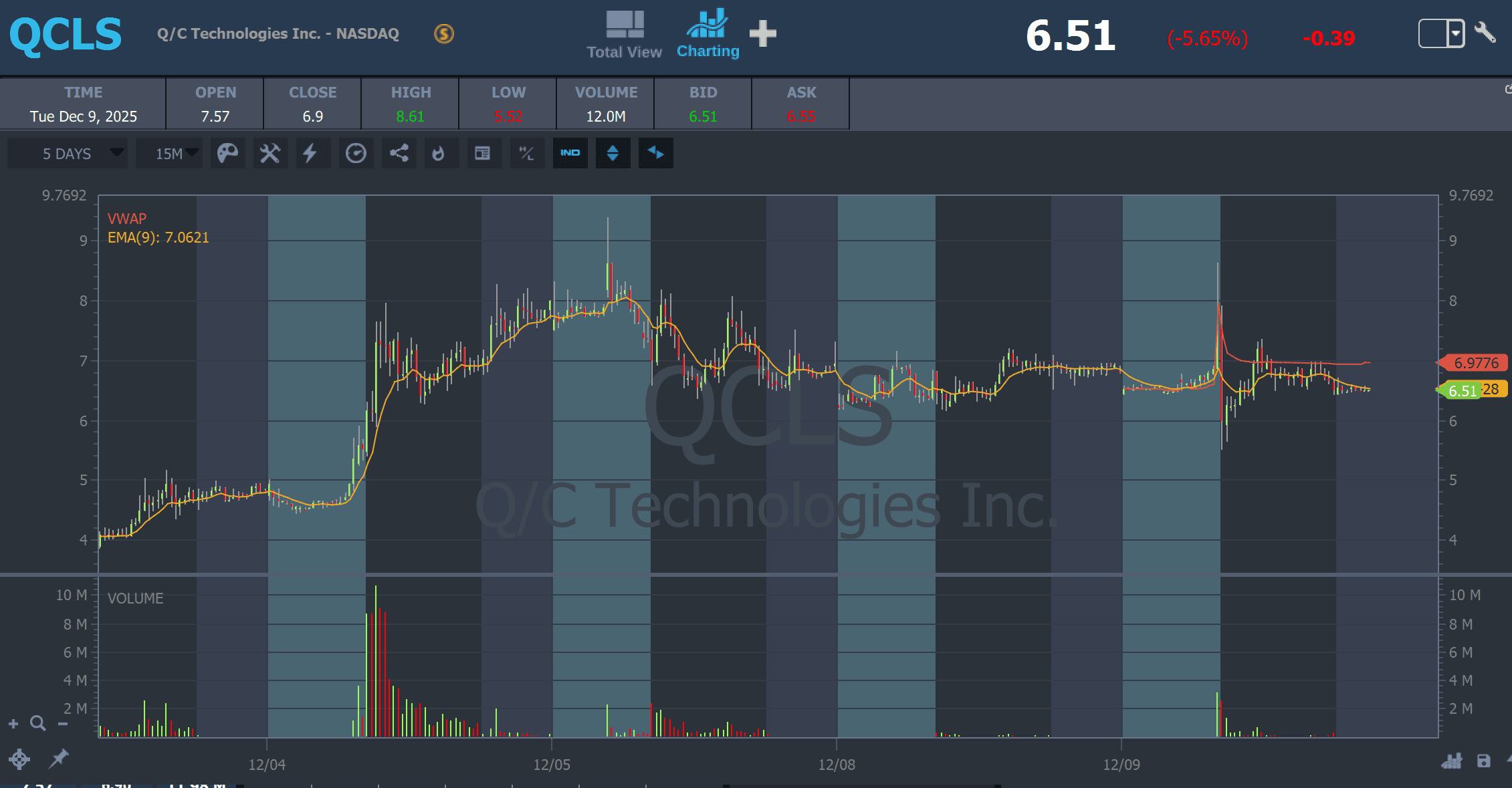
Task: Open the 15M interval dropdown
Action: tap(169, 154)
